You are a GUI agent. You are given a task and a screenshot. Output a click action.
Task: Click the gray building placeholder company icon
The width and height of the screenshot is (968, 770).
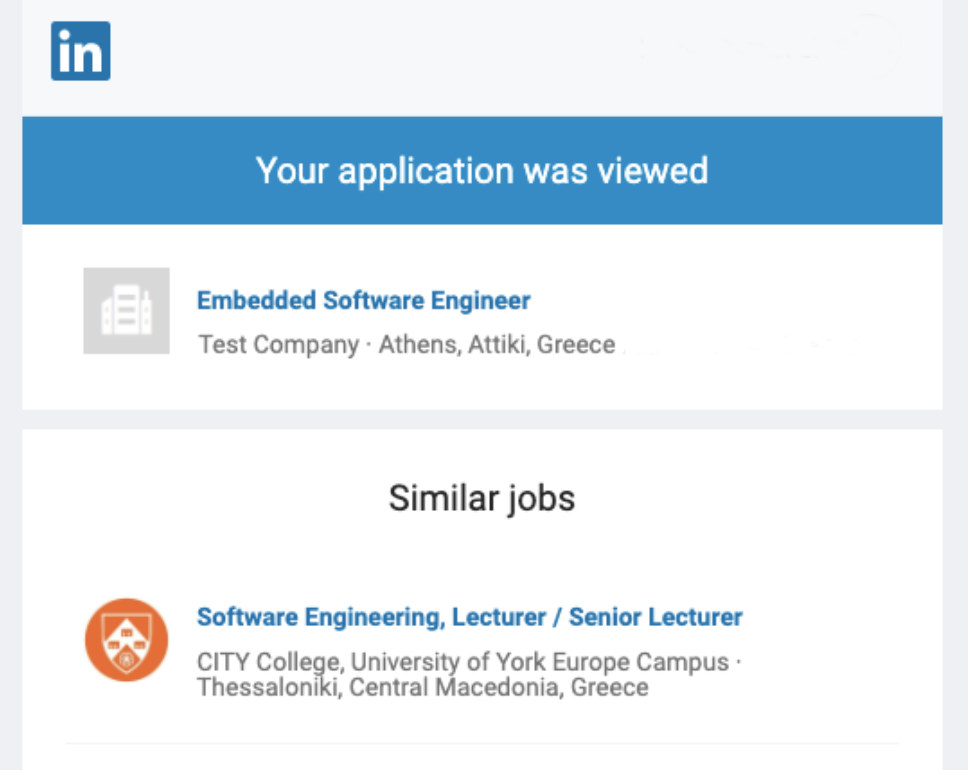pos(127,311)
